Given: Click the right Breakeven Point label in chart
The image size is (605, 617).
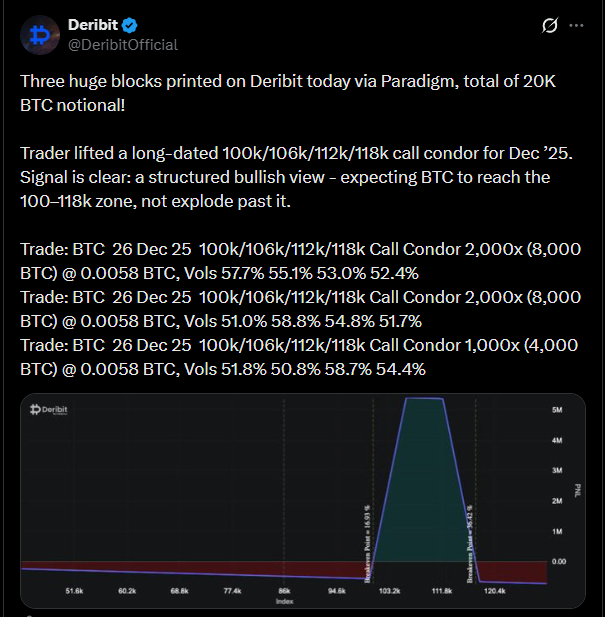Looking at the screenshot, I should coord(469,537).
